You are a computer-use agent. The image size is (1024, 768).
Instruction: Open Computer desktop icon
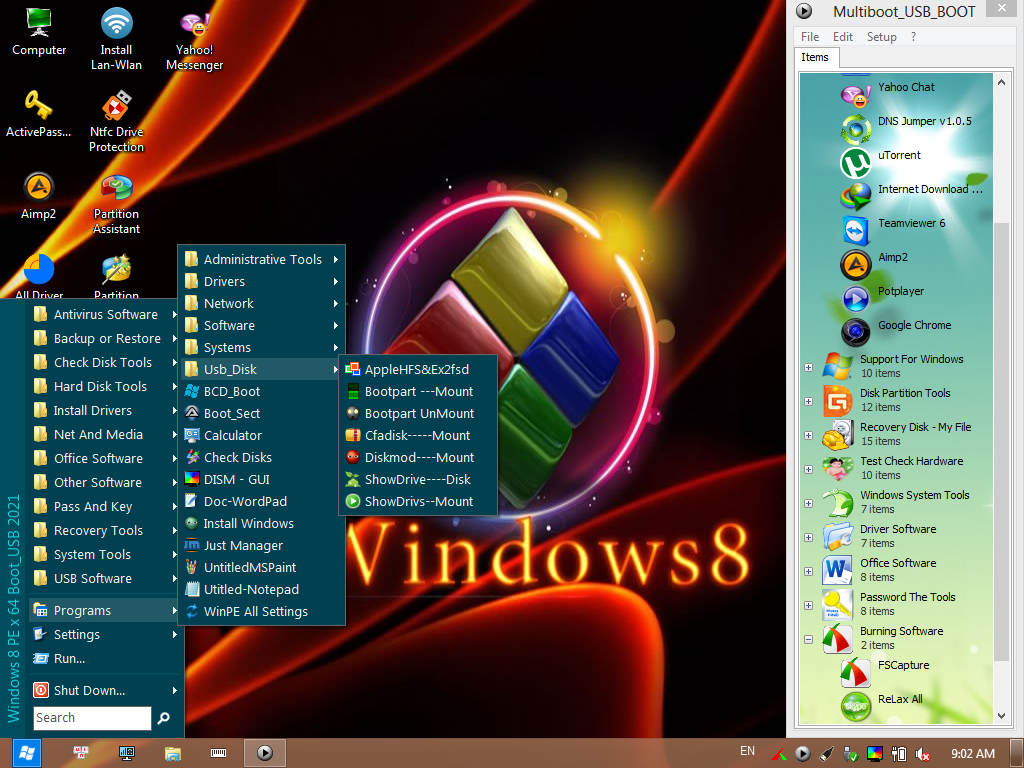click(39, 31)
